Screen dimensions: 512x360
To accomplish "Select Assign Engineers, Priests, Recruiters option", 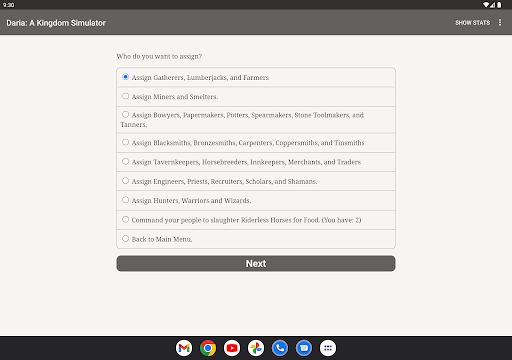I will click(x=256, y=181).
